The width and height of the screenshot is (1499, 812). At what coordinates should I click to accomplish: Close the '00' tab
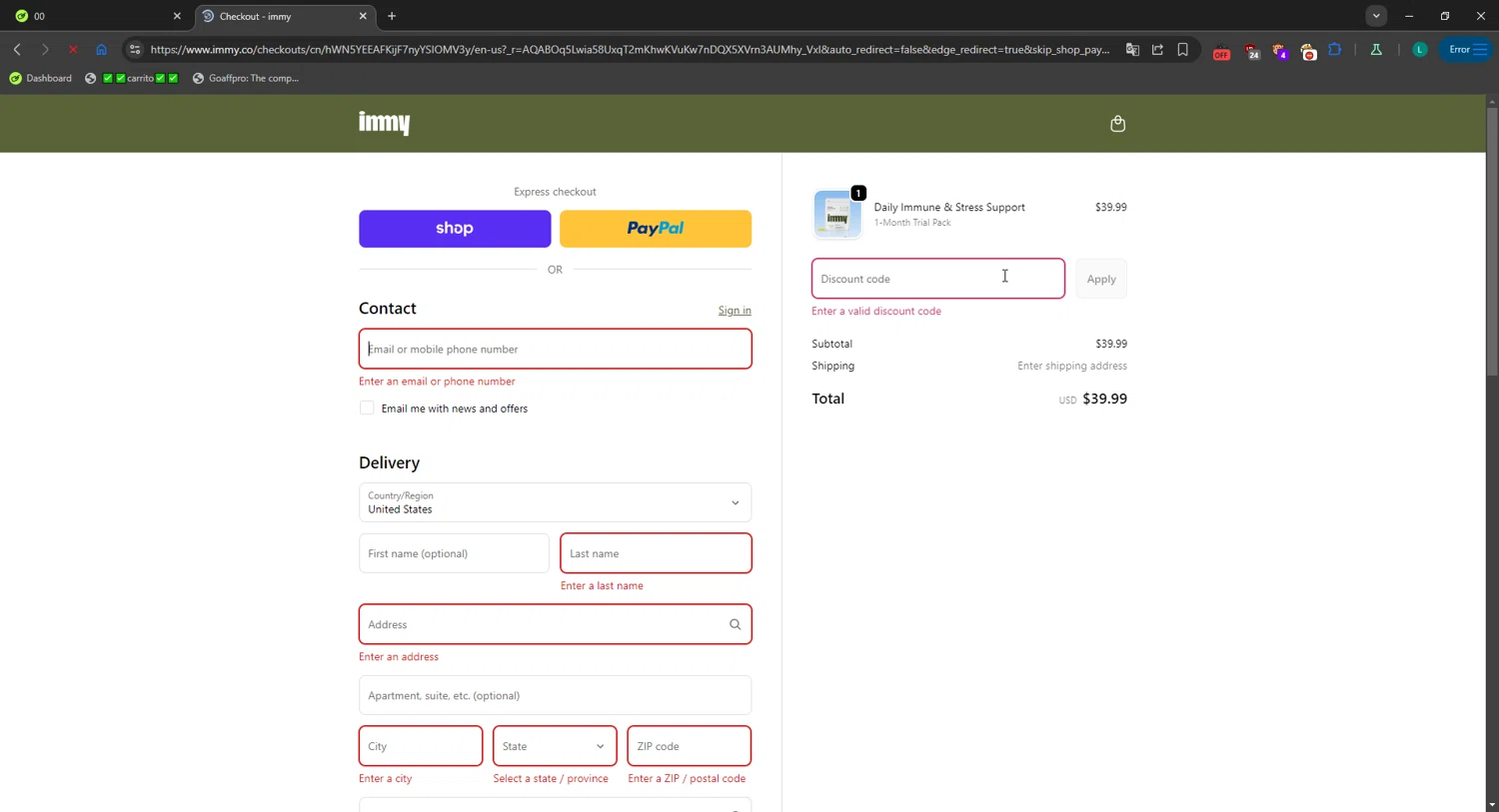click(177, 16)
